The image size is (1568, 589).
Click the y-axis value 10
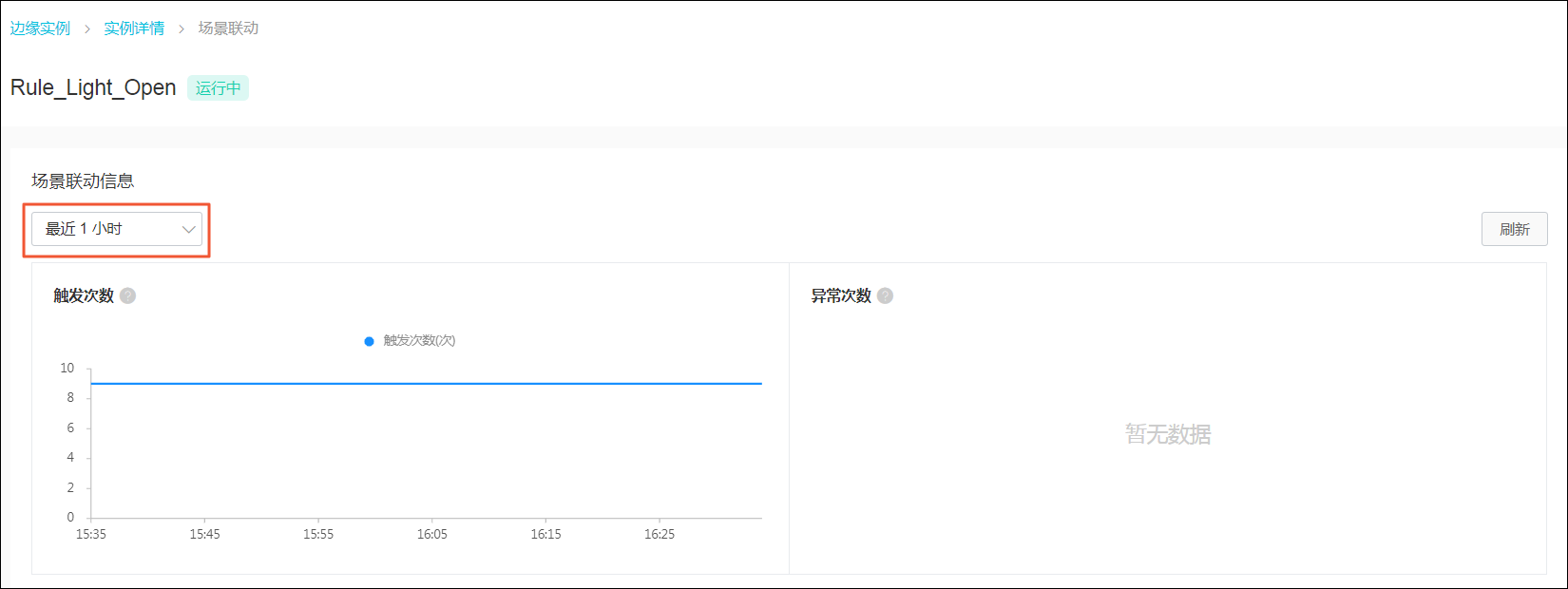pos(67,368)
